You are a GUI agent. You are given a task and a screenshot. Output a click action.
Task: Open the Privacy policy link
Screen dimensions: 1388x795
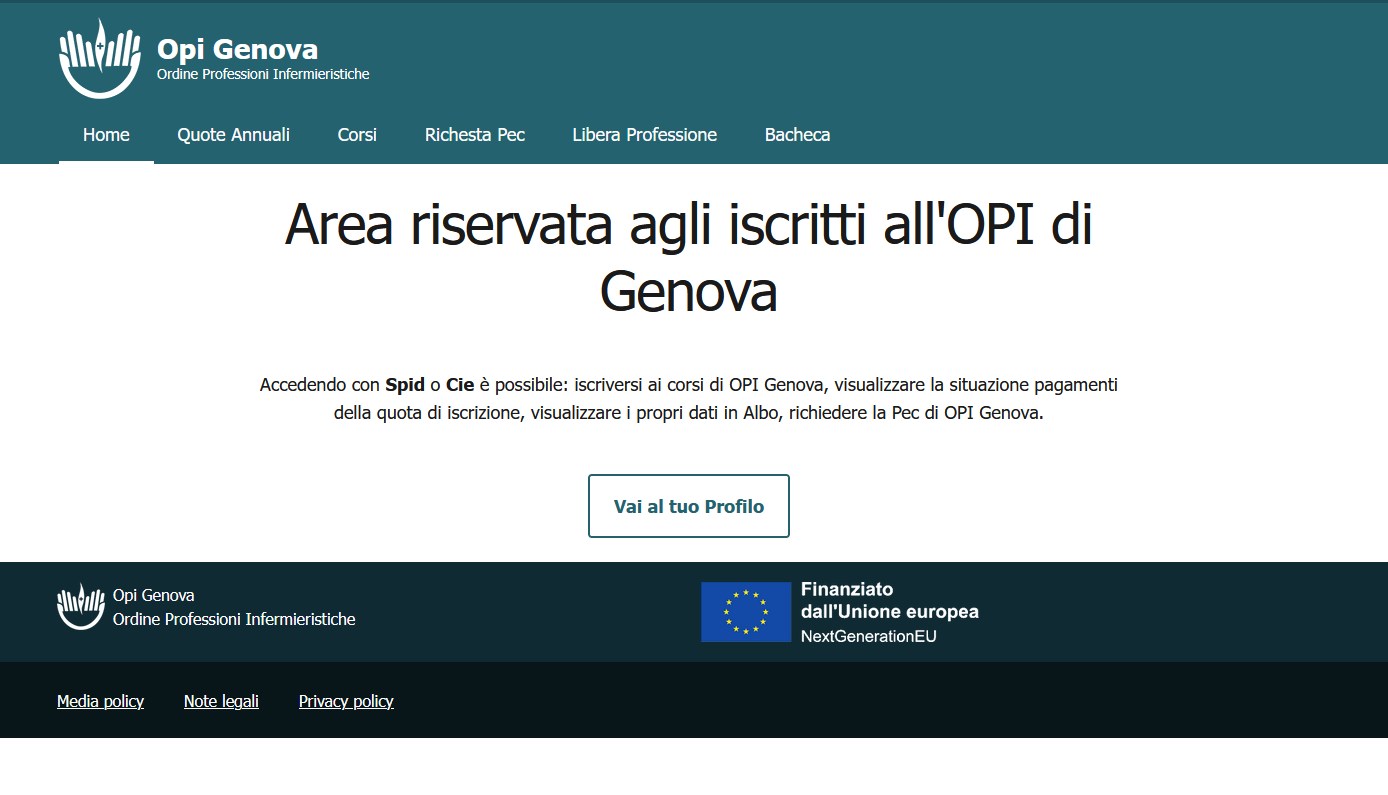pyautogui.click(x=346, y=701)
